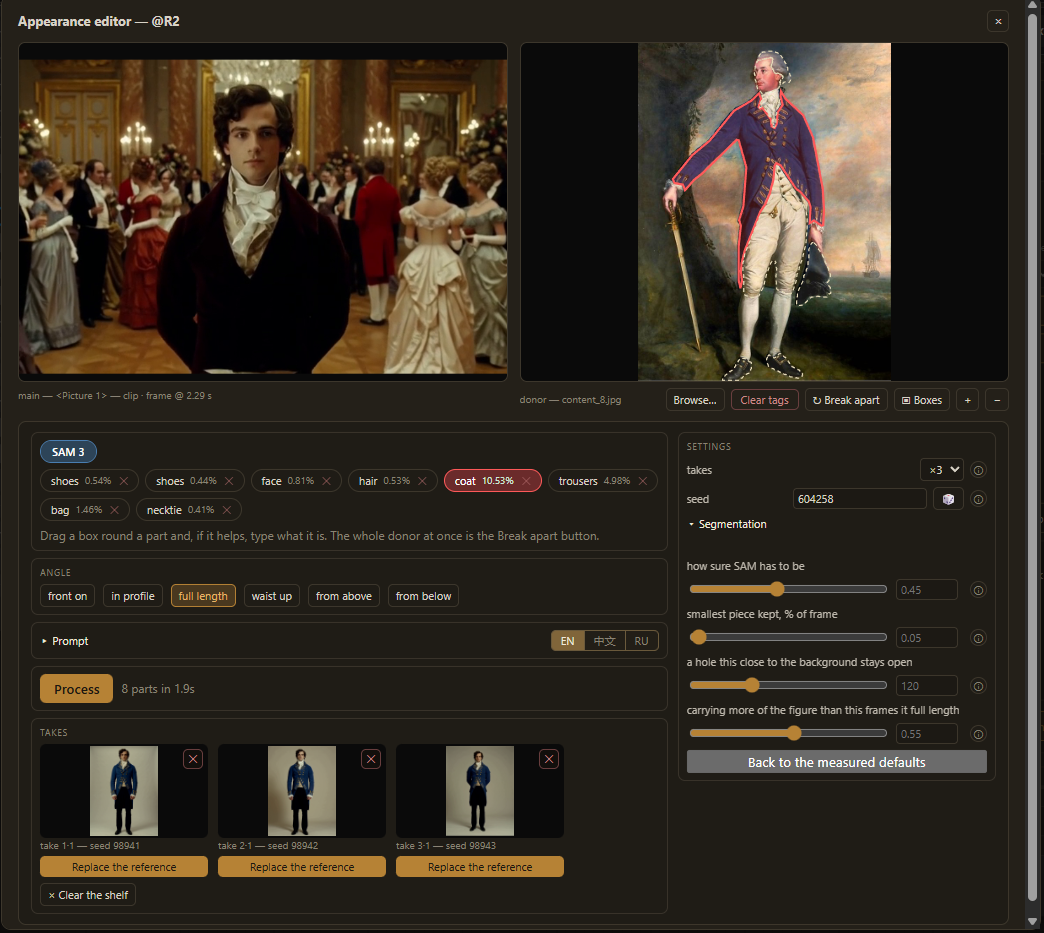Adjust how sure SAM has to be slider
The width and height of the screenshot is (1044, 933).
(788, 589)
